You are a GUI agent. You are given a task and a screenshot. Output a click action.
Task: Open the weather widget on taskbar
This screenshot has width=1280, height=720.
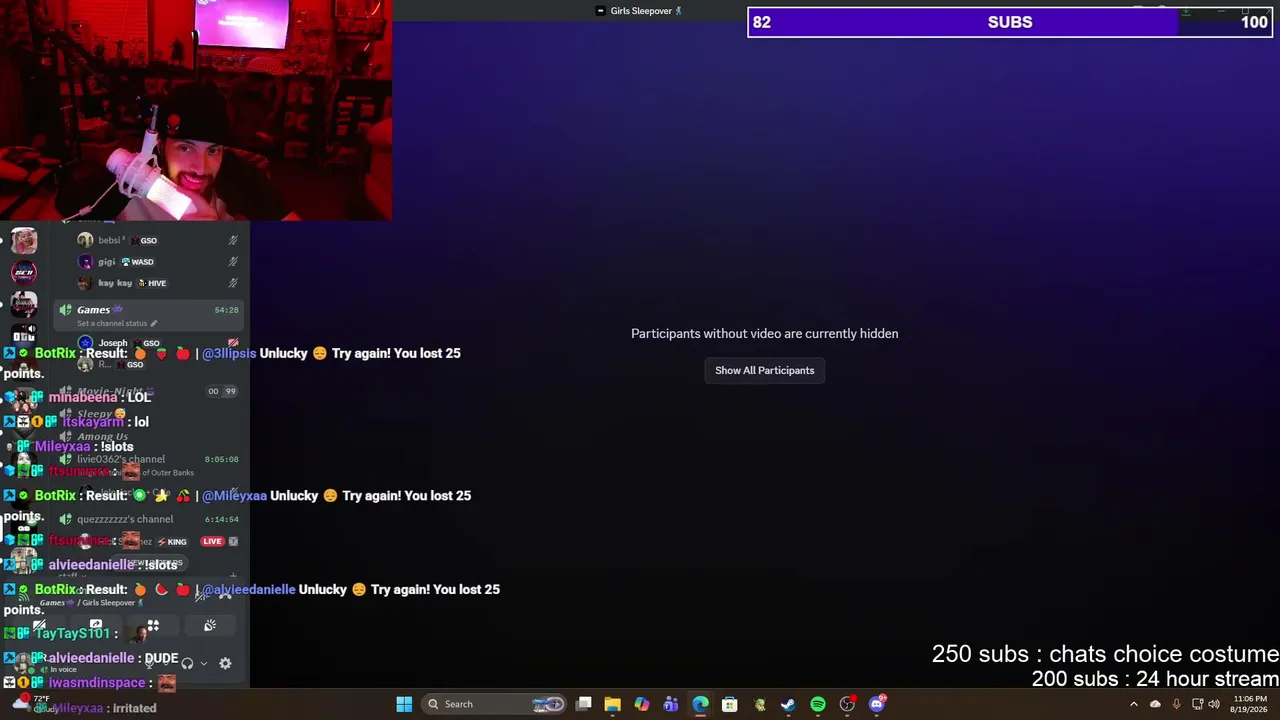(x=30, y=704)
